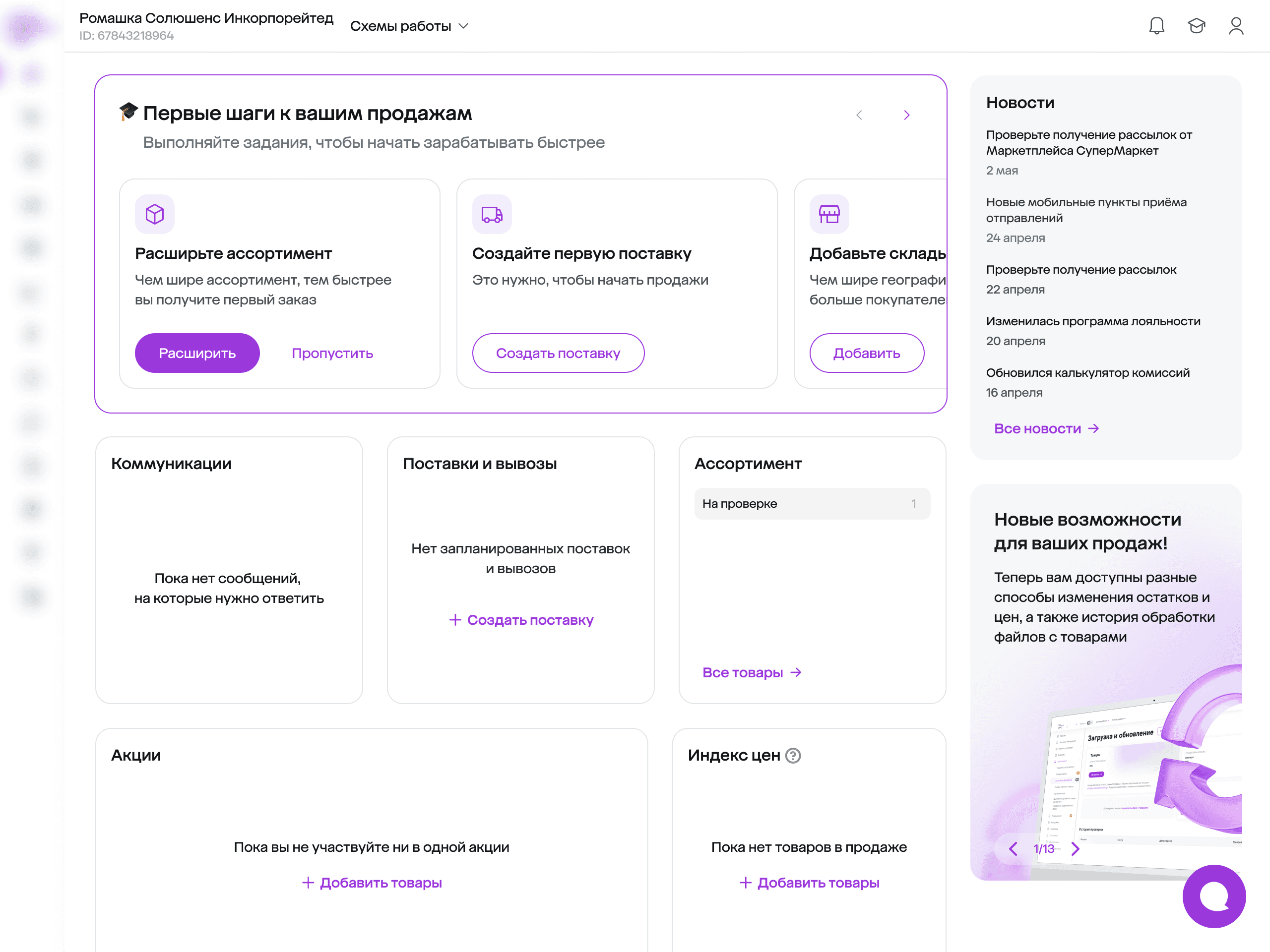The height and width of the screenshot is (952, 1270).
Task: Click Добавить товары under Акции
Action: 372,883
